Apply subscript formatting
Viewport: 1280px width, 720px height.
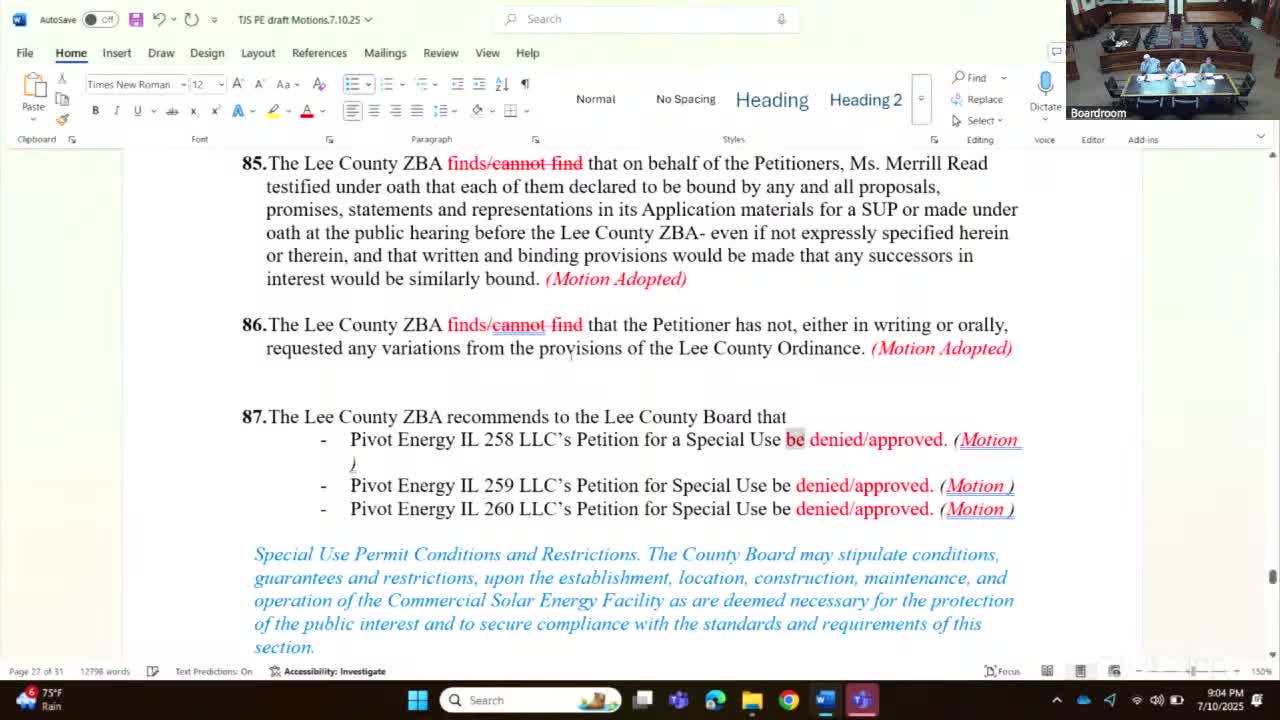(194, 111)
